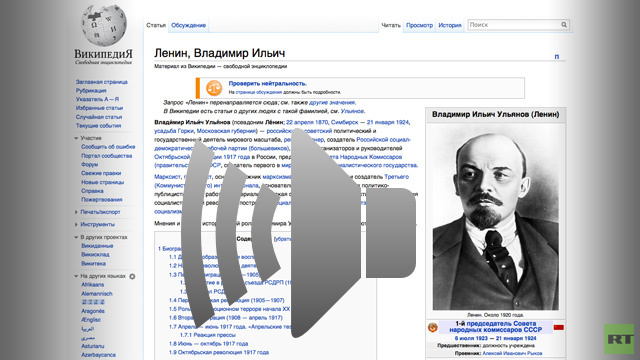The height and width of the screenshot is (360, 640).
Task: Click the USSR coat of arms icon
Action: click(x=433, y=327)
